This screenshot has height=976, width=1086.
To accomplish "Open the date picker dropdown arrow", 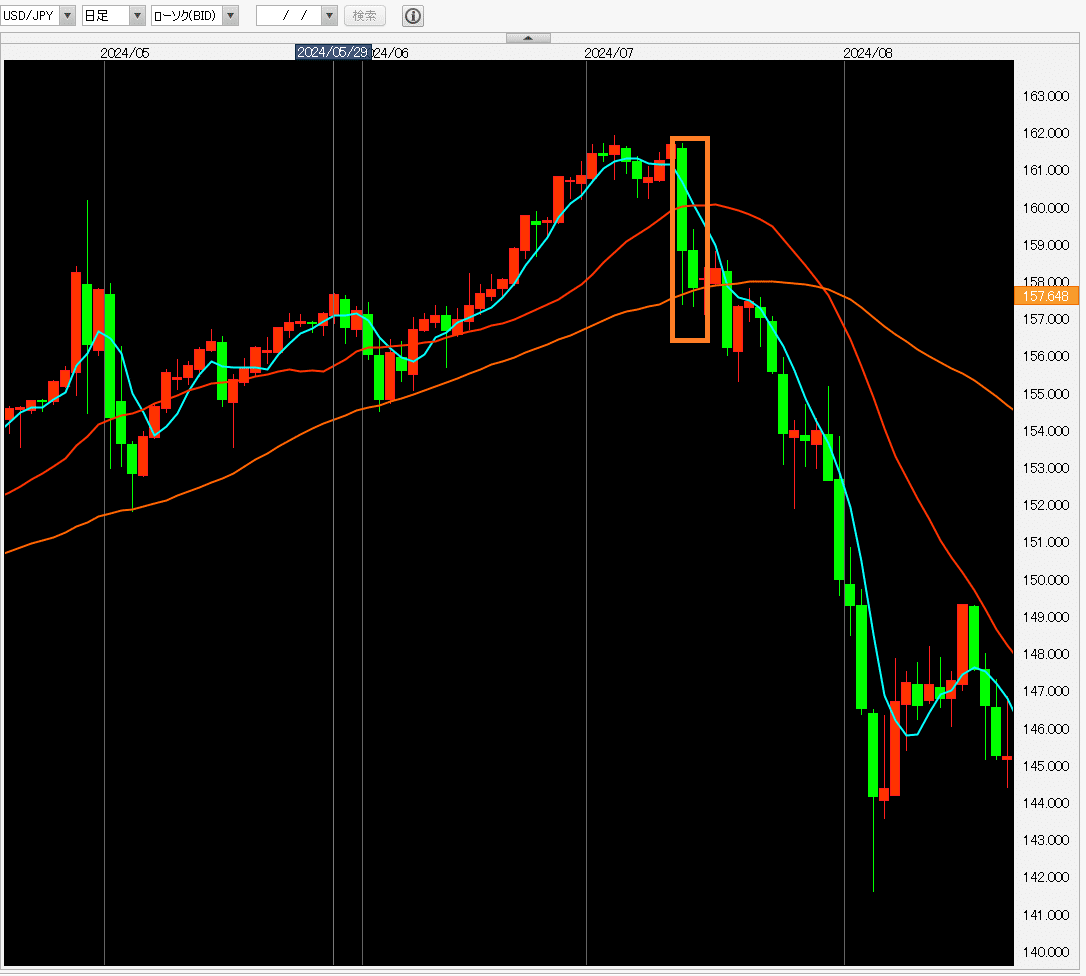I will click(x=330, y=15).
